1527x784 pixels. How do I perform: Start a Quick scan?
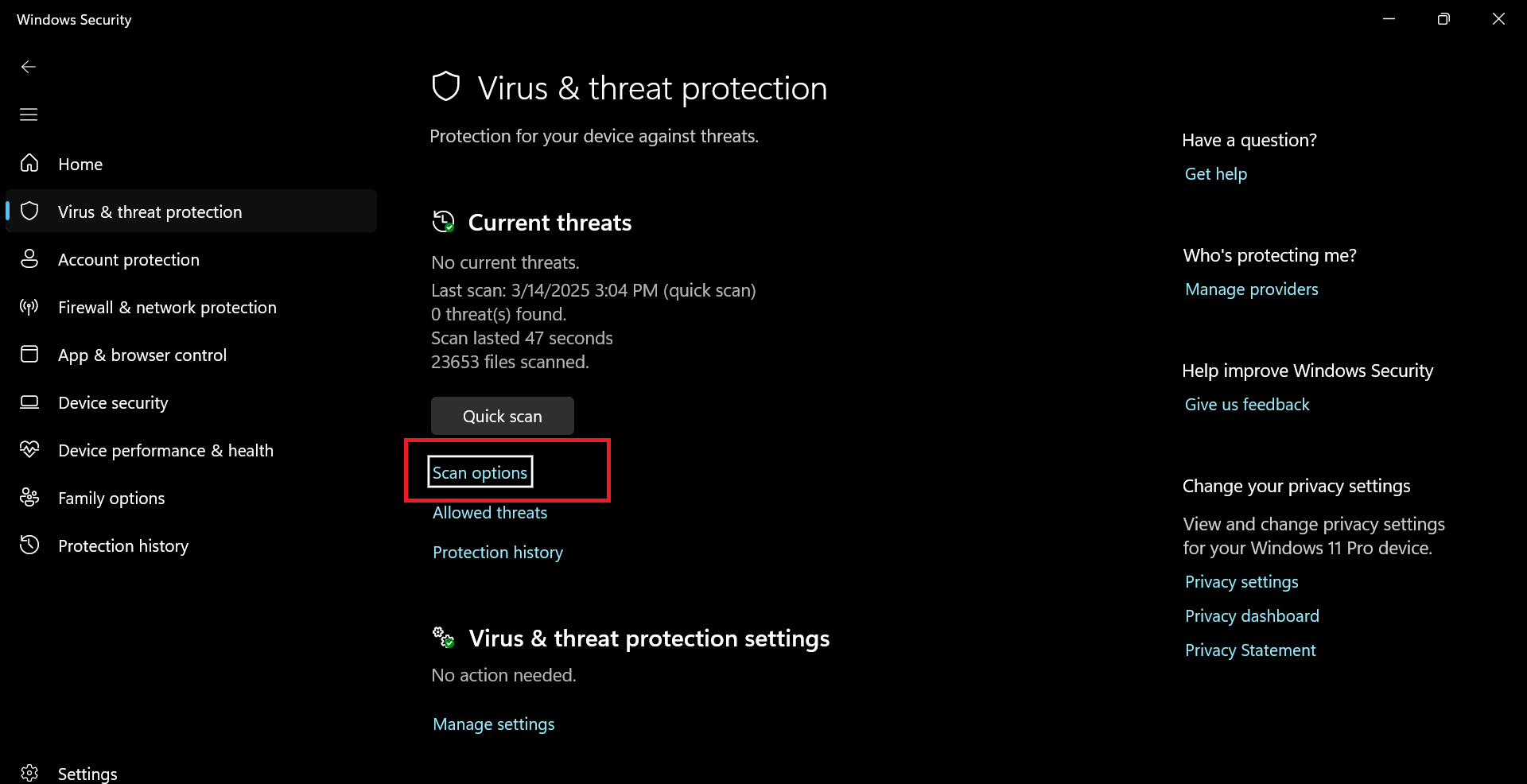(x=502, y=417)
